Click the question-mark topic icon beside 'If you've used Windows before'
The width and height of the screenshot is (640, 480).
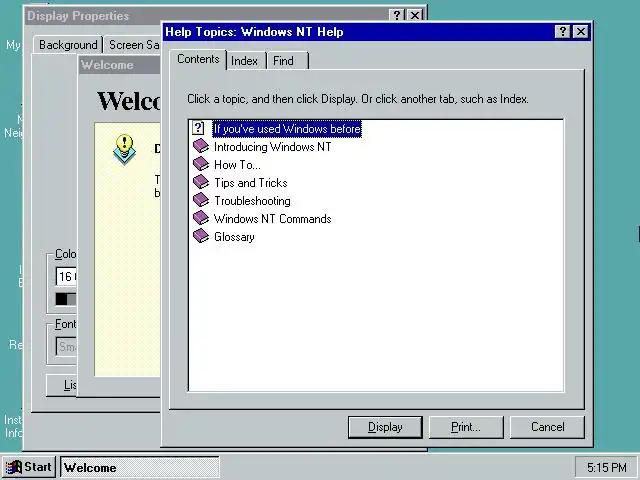pyautogui.click(x=198, y=128)
